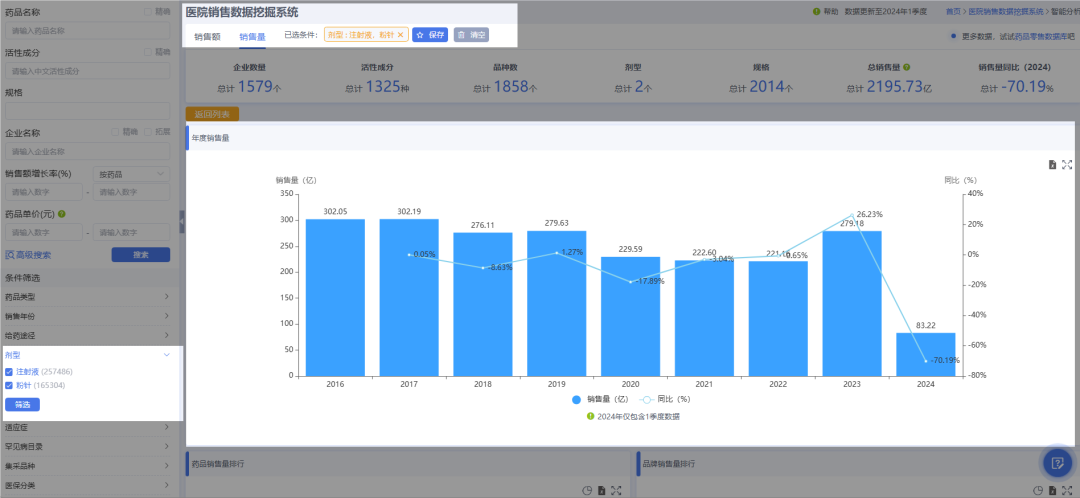This screenshot has width=1080, height=498.
Task: Uncheck the 注射液 dosage form
Action: pos(9,372)
